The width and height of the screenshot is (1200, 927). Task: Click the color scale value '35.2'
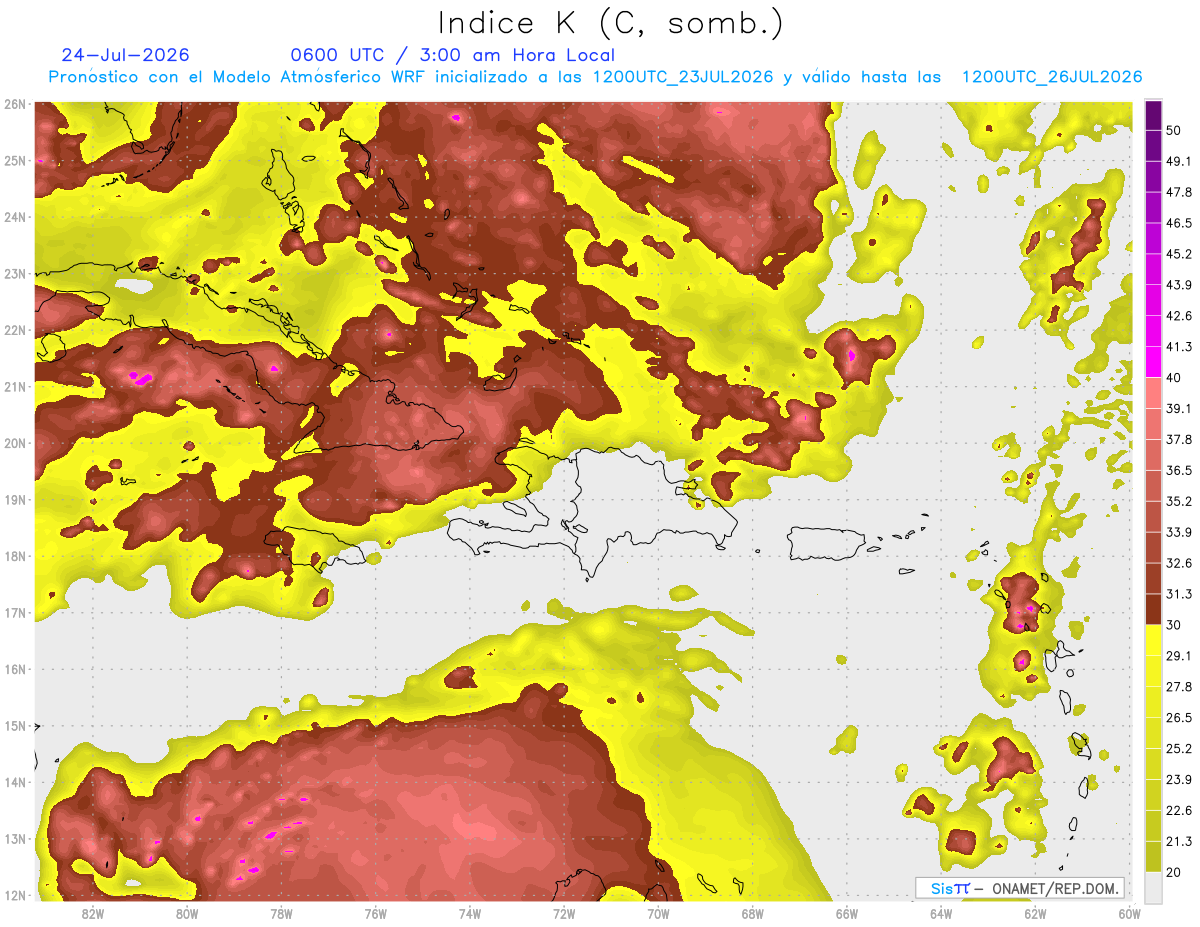tap(1178, 501)
